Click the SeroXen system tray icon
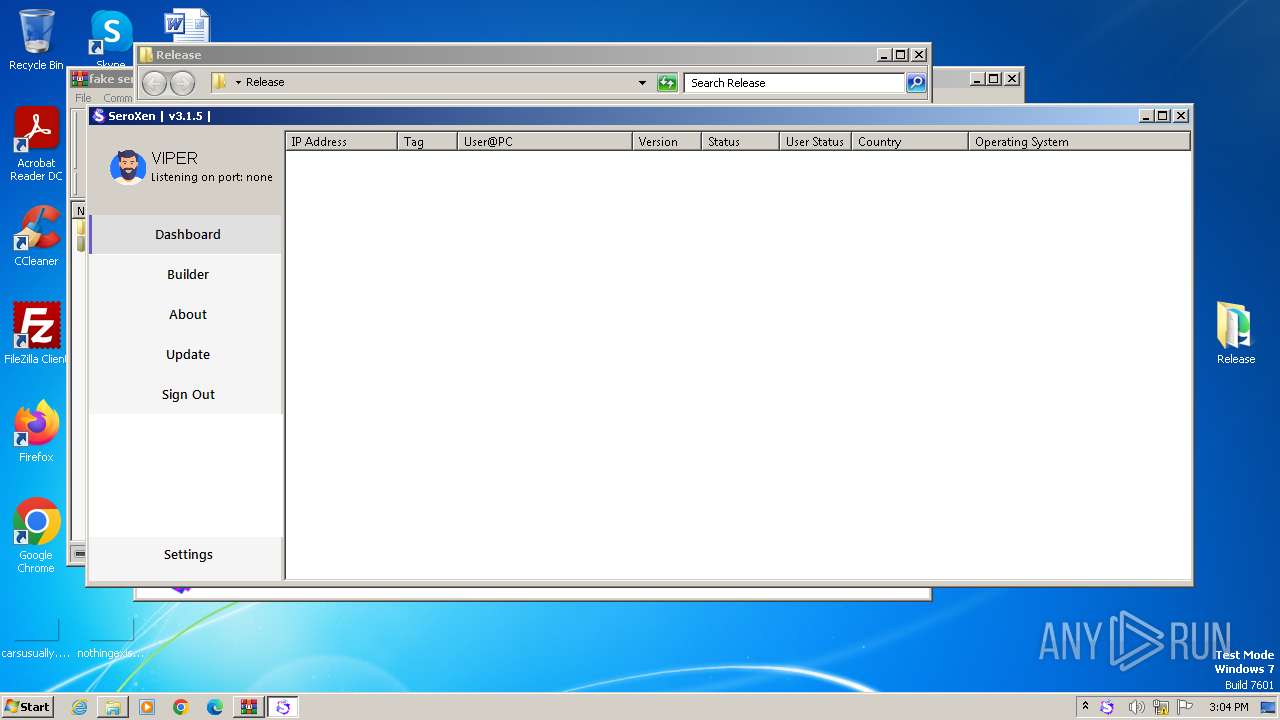 tap(1107, 707)
